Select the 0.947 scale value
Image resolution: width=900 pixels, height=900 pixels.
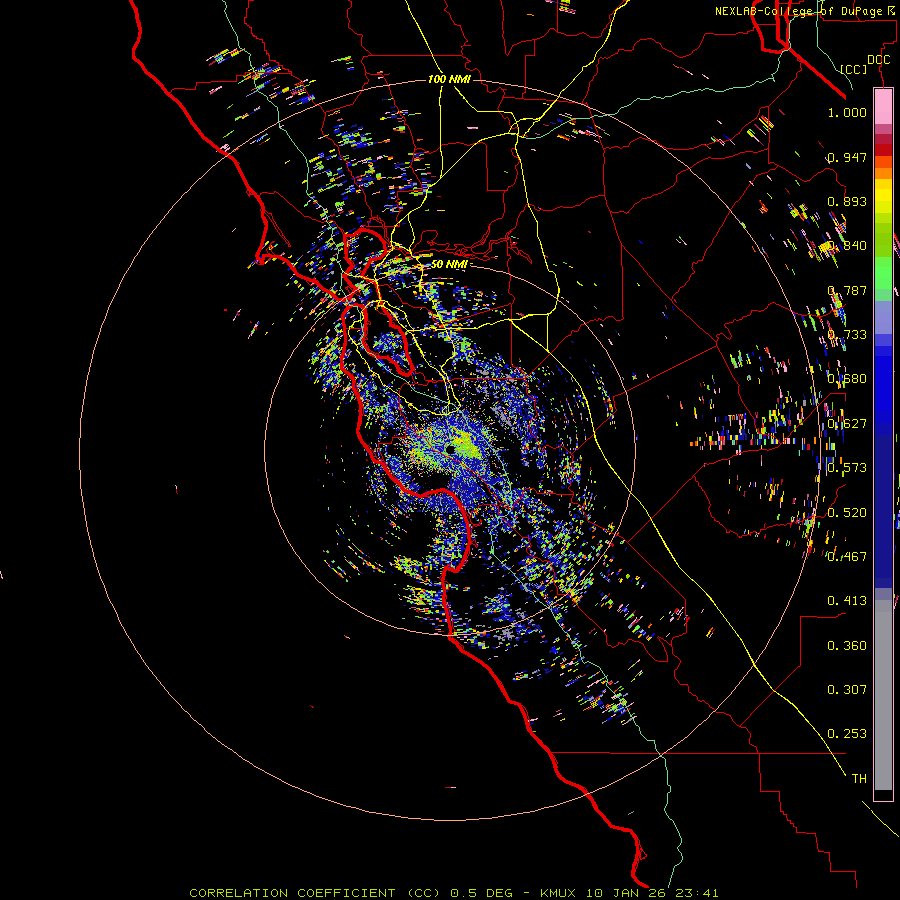tap(847, 157)
